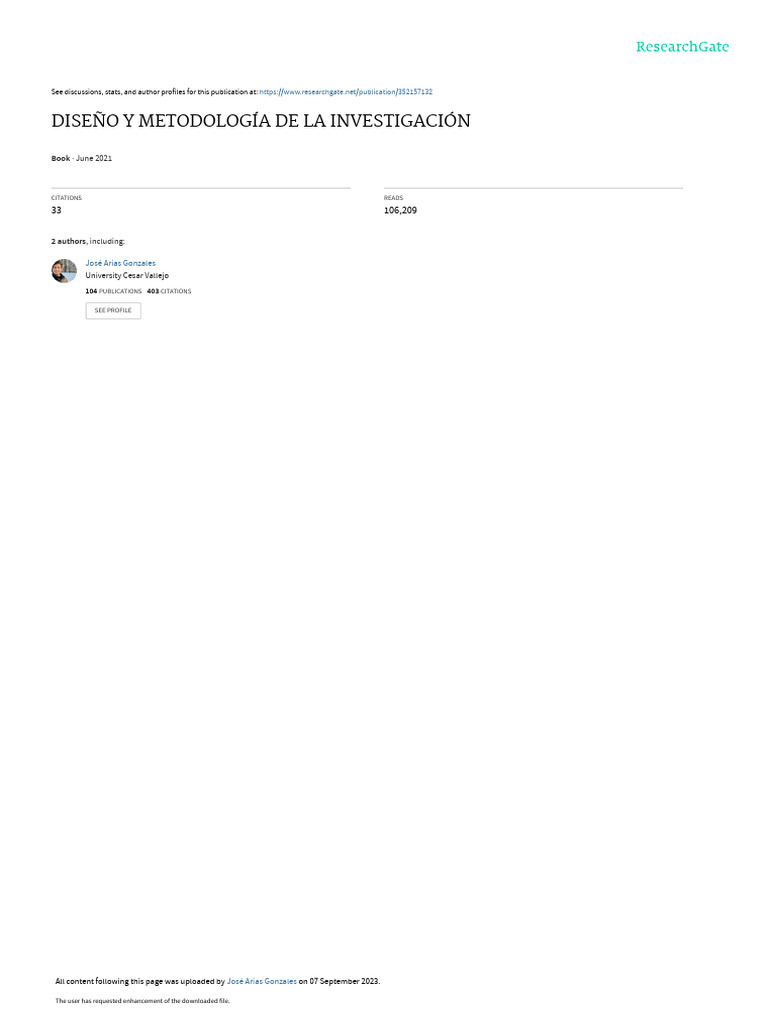Click the June 2021 publication date
The height and width of the screenshot is (1024, 768).
point(93,159)
